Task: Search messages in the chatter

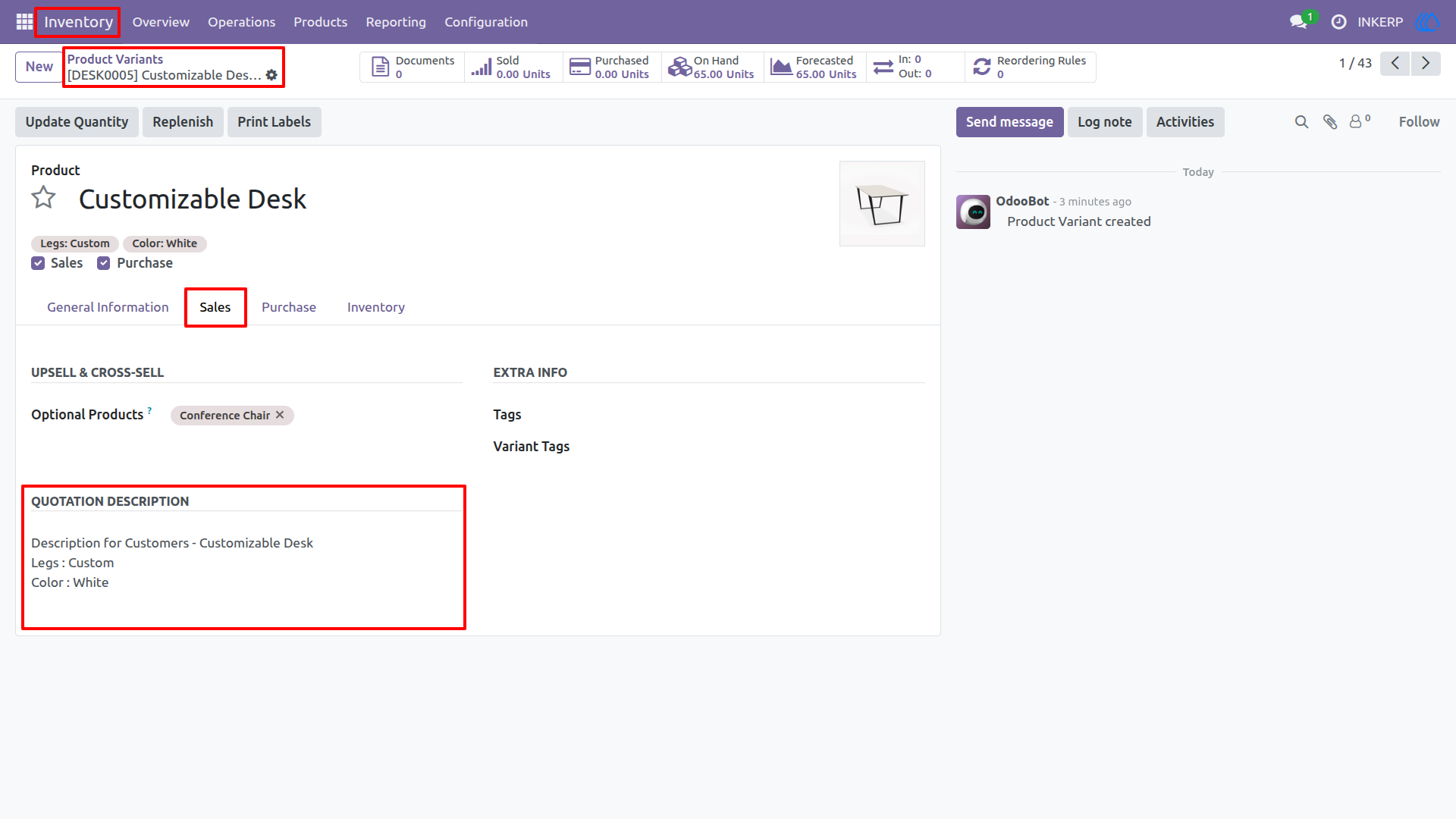Action: coord(1301,122)
